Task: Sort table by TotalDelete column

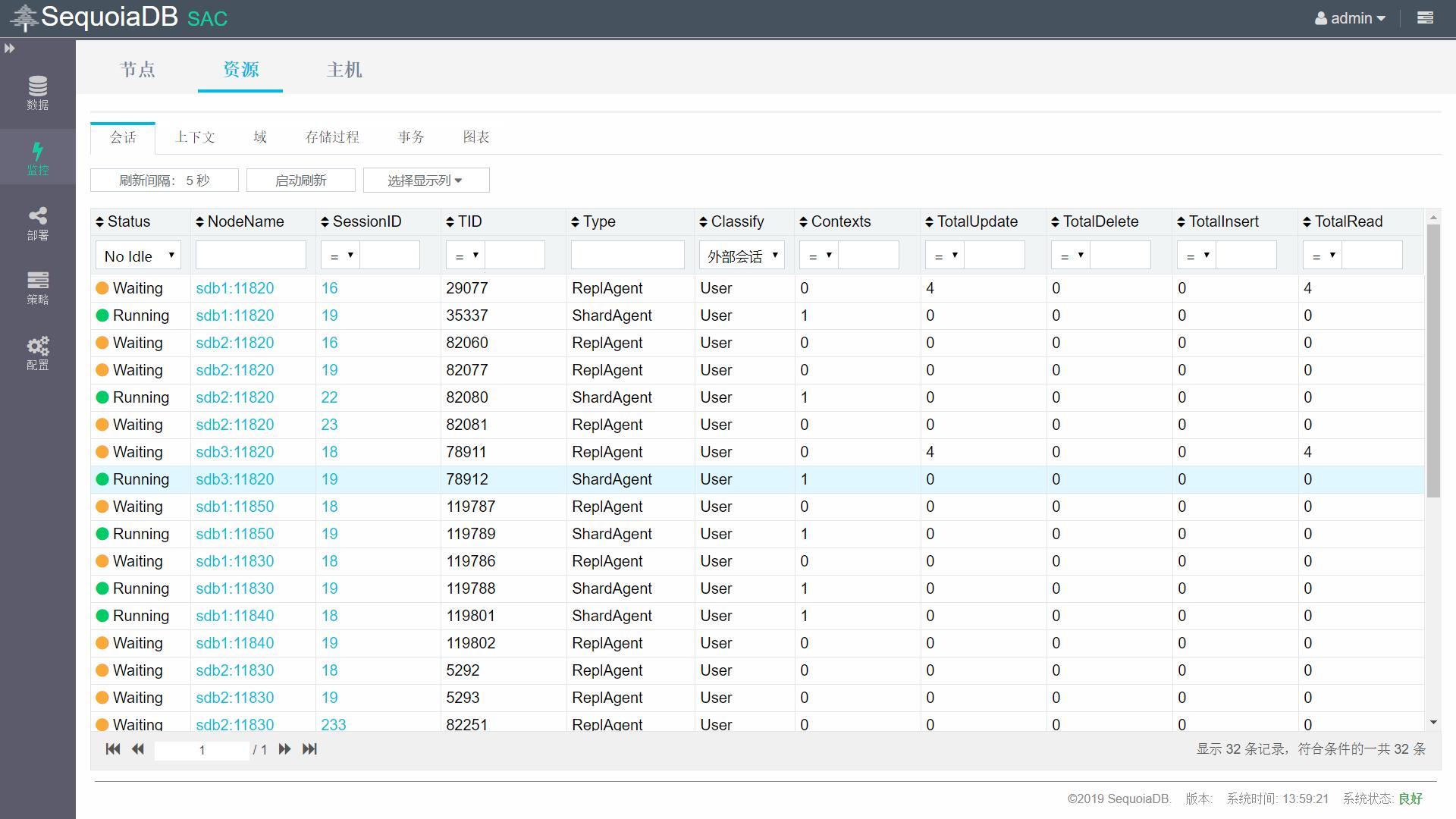Action: [1094, 221]
